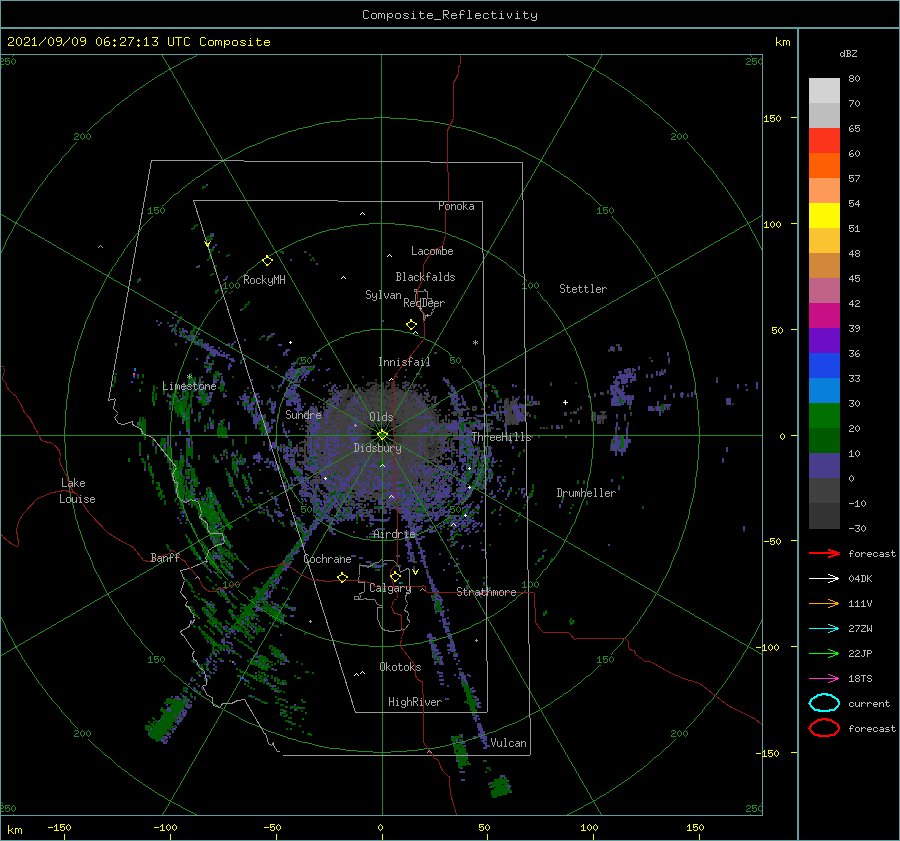Select the slate purple 0-10 dBZ swatch
900x841 pixels.
pos(824,466)
